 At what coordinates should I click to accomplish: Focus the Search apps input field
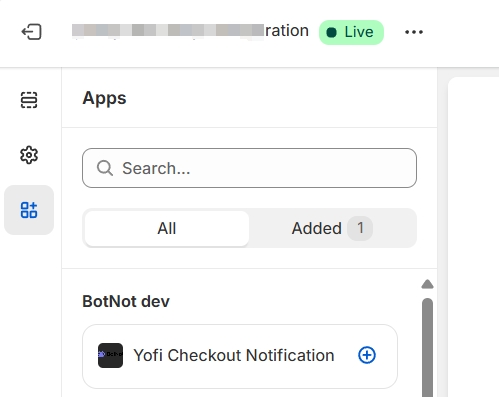coord(249,168)
